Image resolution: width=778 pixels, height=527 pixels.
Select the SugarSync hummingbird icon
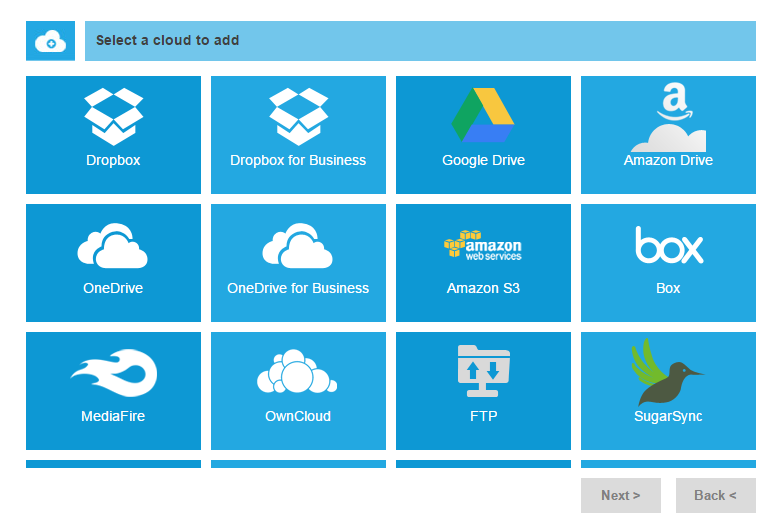[x=666, y=372]
